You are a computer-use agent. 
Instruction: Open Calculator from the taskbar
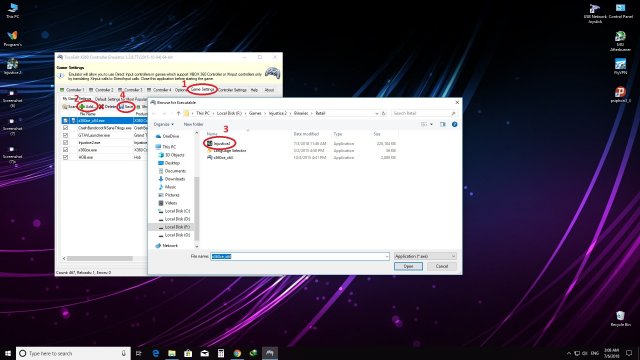(x=221, y=353)
